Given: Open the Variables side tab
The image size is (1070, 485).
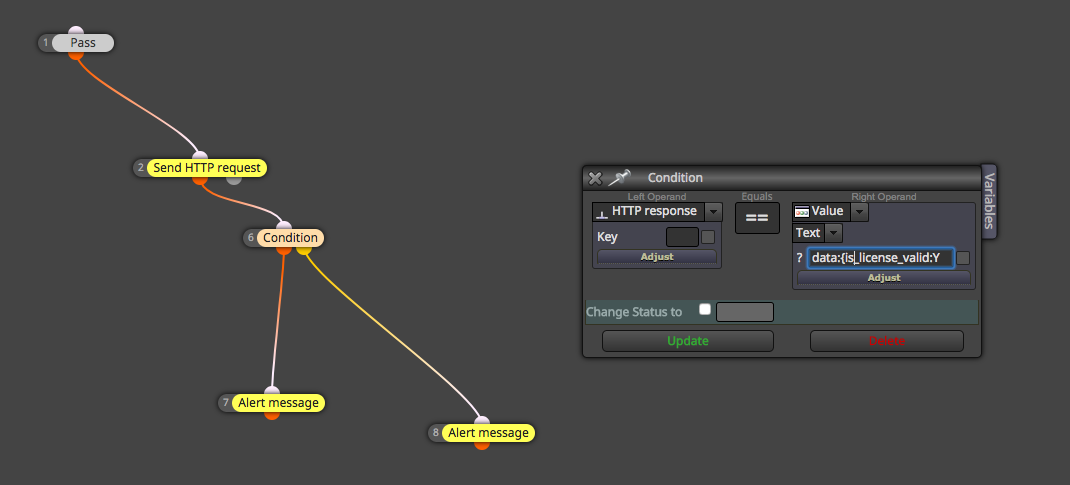Looking at the screenshot, I should pos(989,202).
